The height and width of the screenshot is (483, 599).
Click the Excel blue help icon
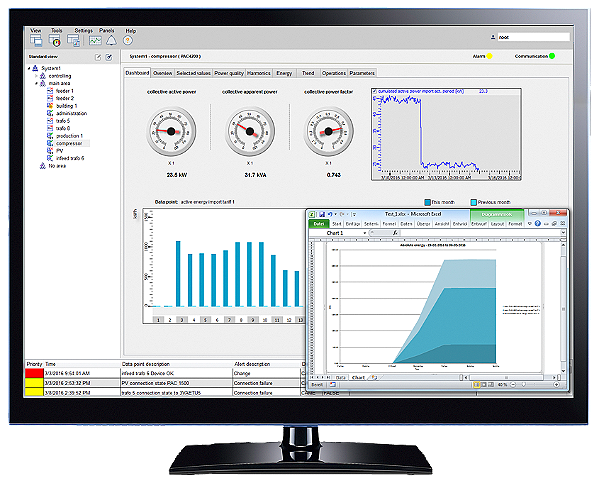point(537,224)
